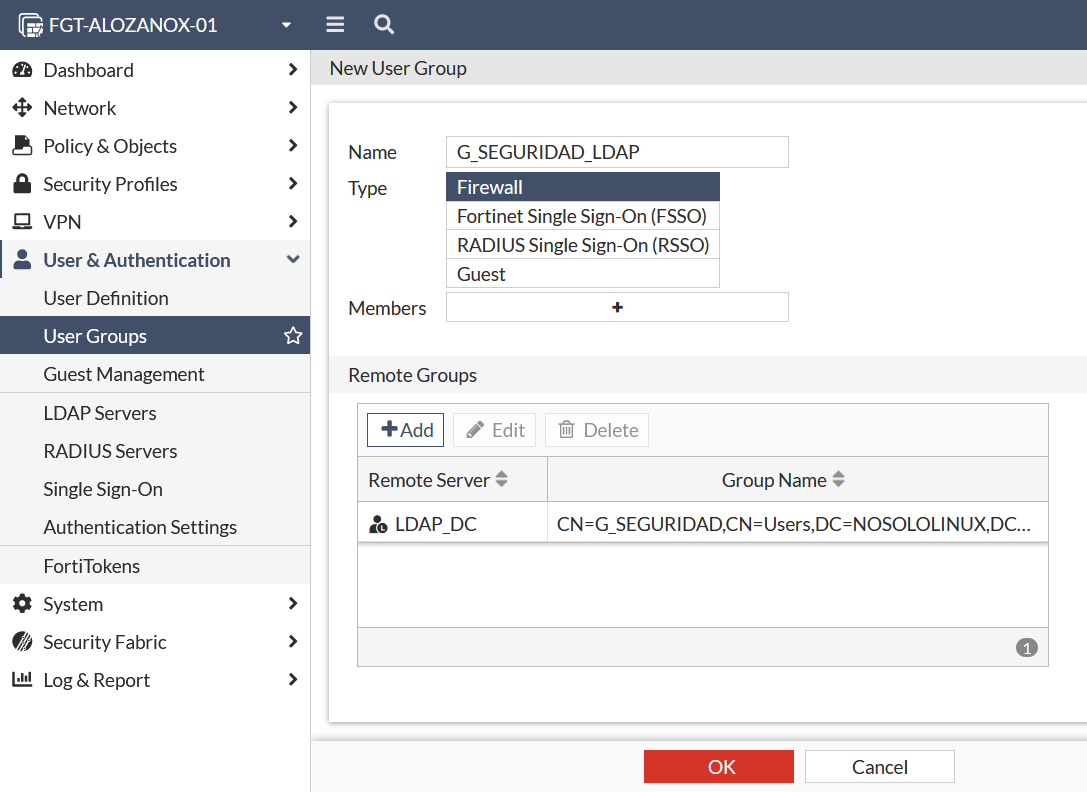1087x792 pixels.
Task: Open the LDAP Servers page
Action: (100, 413)
